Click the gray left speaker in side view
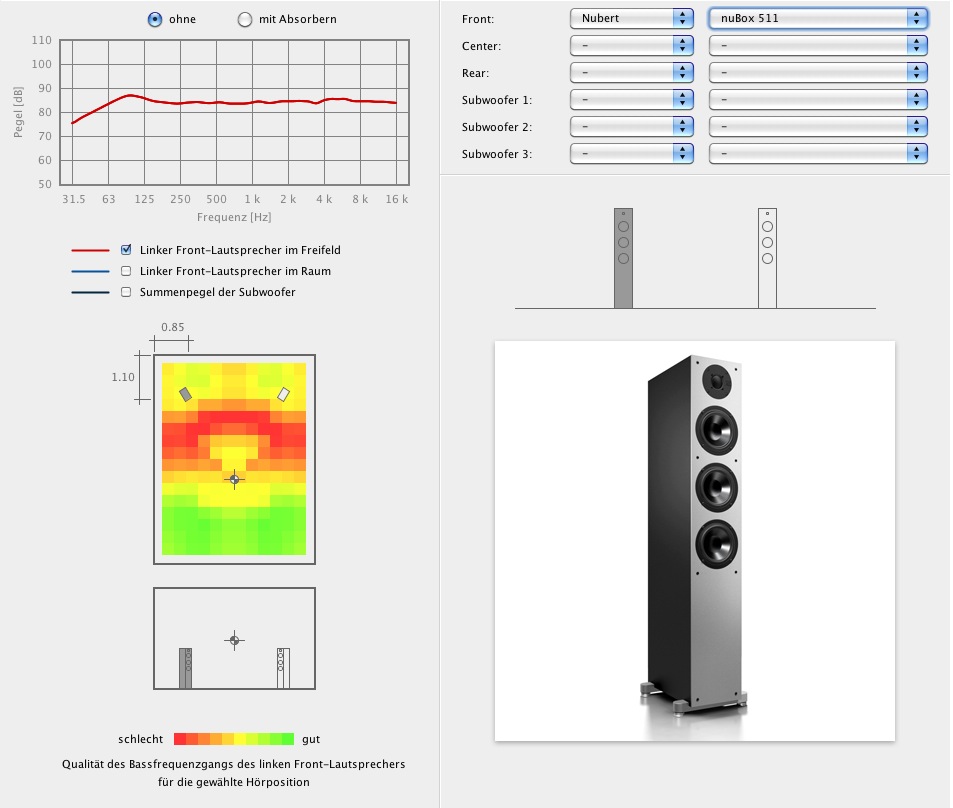Viewport: 953px width, 808px height. pyautogui.click(x=185, y=667)
